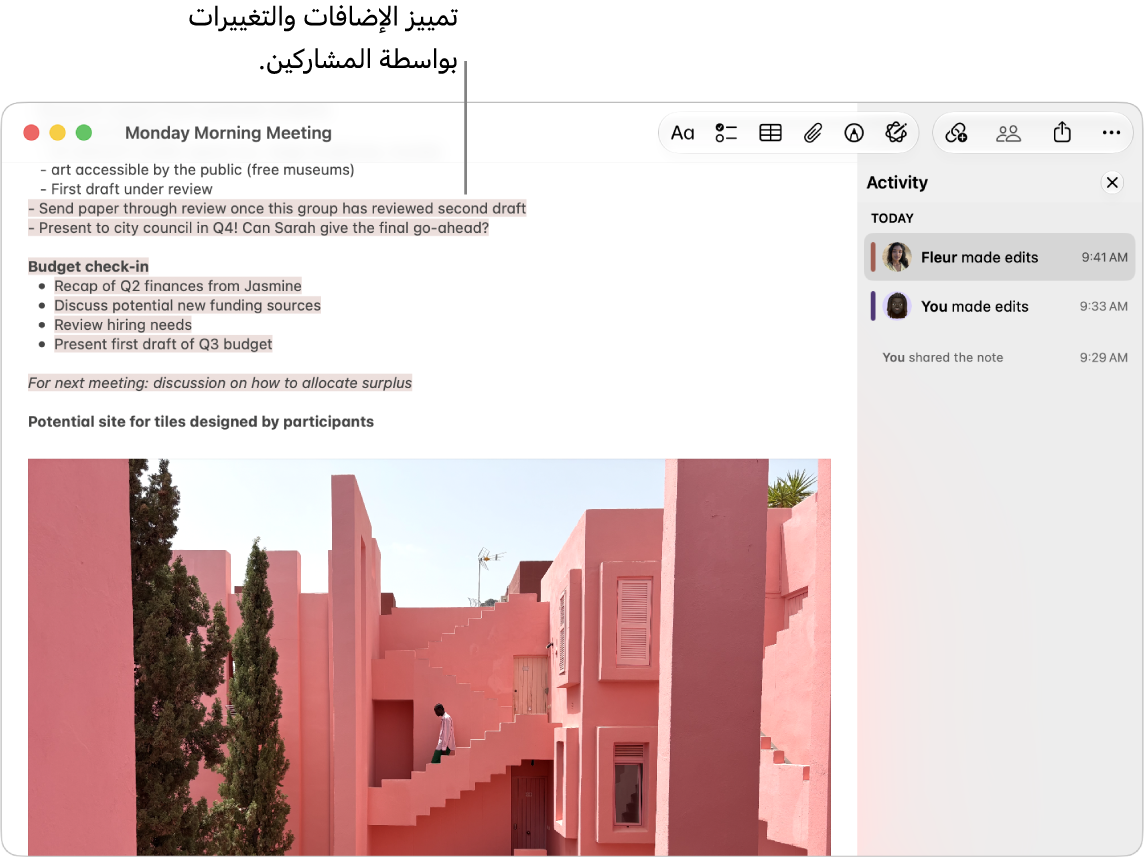Click the 'Budget check-in' heading
Screen dimensions: 1144x859
click(88, 266)
